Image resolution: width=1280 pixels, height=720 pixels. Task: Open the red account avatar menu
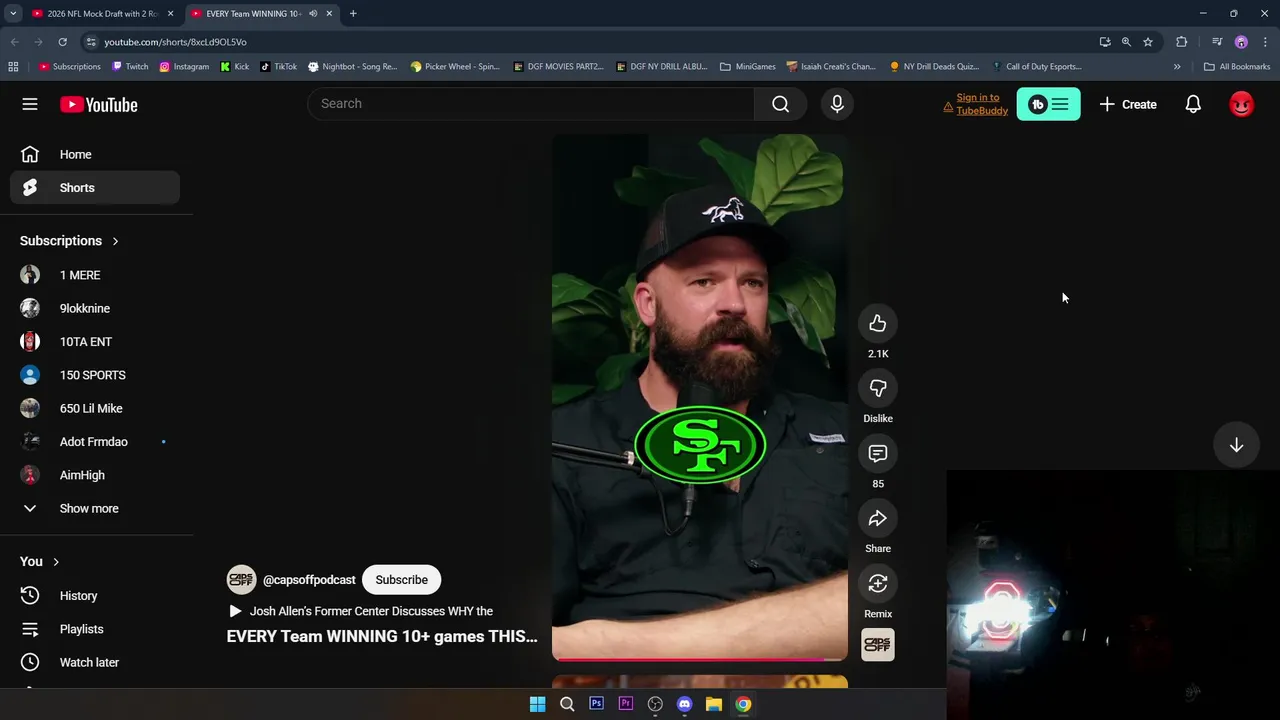tap(1241, 104)
